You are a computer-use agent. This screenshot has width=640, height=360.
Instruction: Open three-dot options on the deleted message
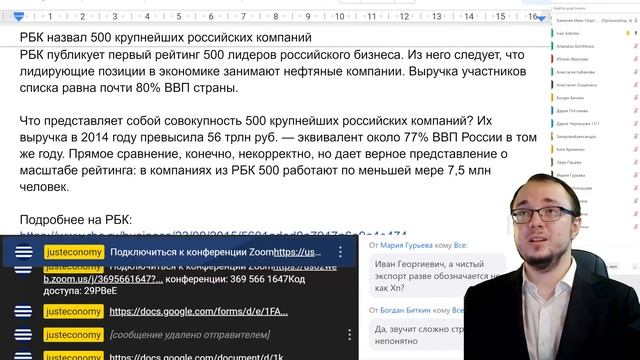[349, 335]
